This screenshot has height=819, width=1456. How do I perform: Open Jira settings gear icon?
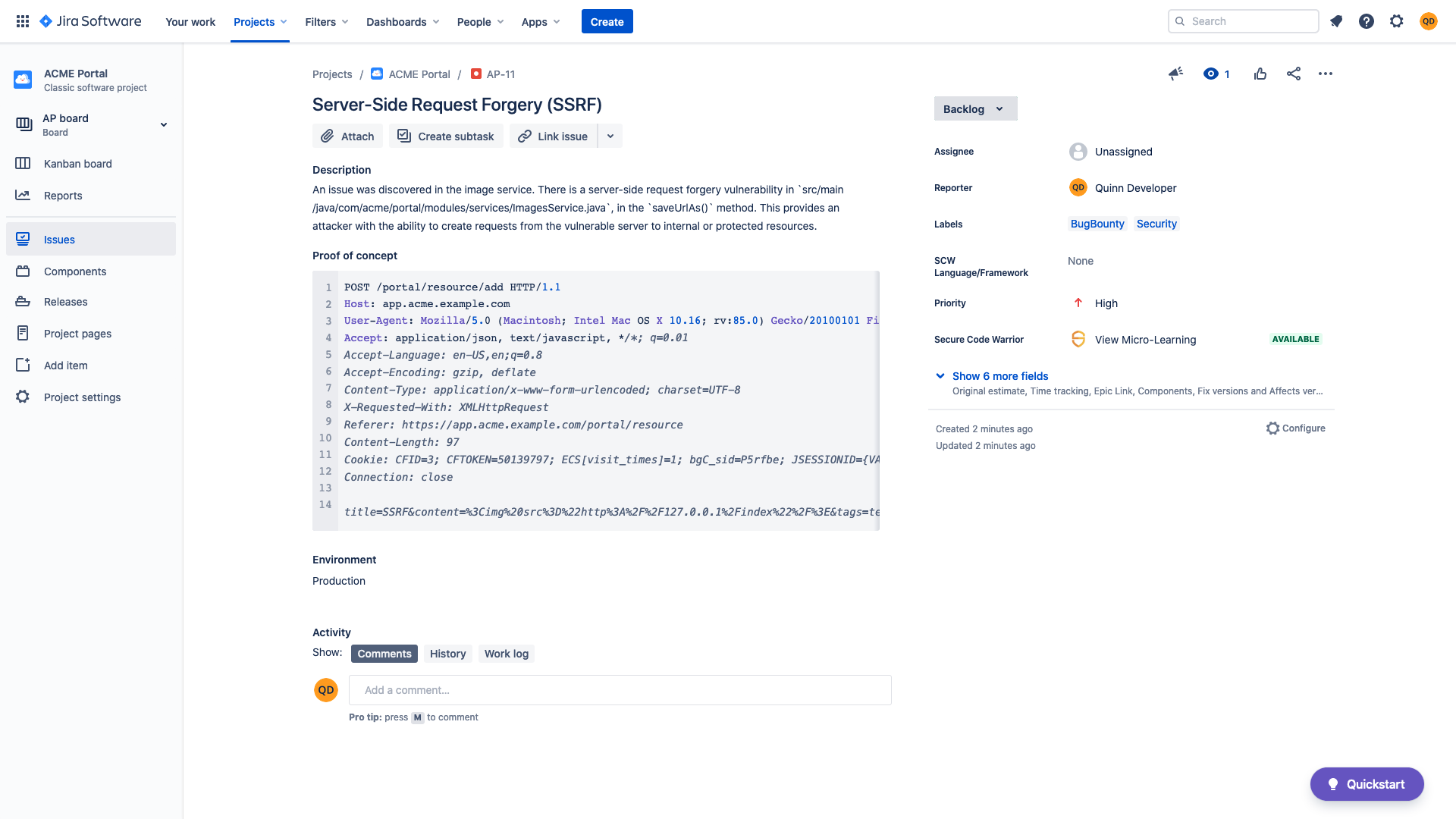coord(1397,21)
